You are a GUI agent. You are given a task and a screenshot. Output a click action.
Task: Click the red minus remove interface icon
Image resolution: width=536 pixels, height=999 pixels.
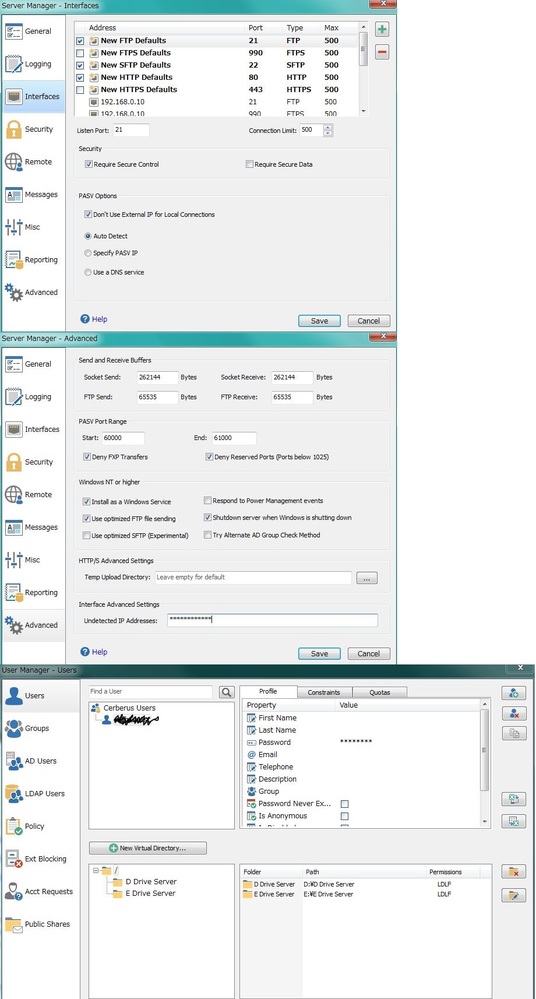382,52
